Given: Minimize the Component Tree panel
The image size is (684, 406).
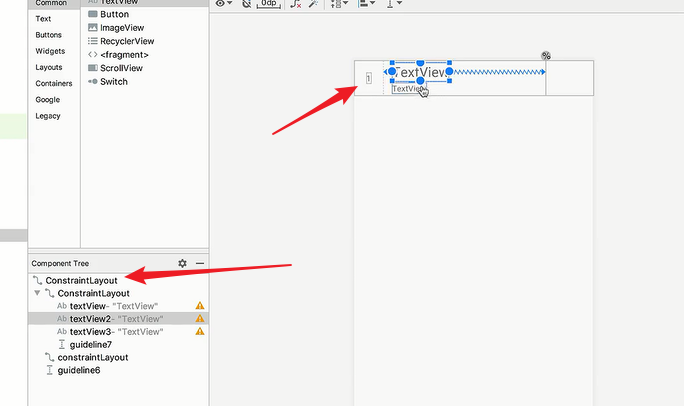Looking at the screenshot, I should pyautogui.click(x=200, y=263).
